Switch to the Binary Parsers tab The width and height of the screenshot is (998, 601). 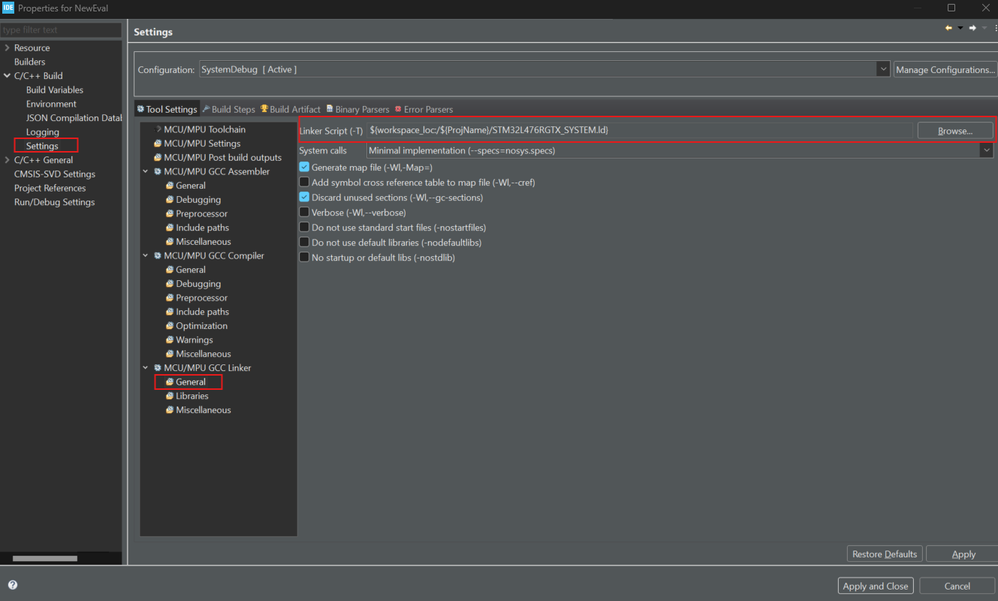click(x=358, y=109)
